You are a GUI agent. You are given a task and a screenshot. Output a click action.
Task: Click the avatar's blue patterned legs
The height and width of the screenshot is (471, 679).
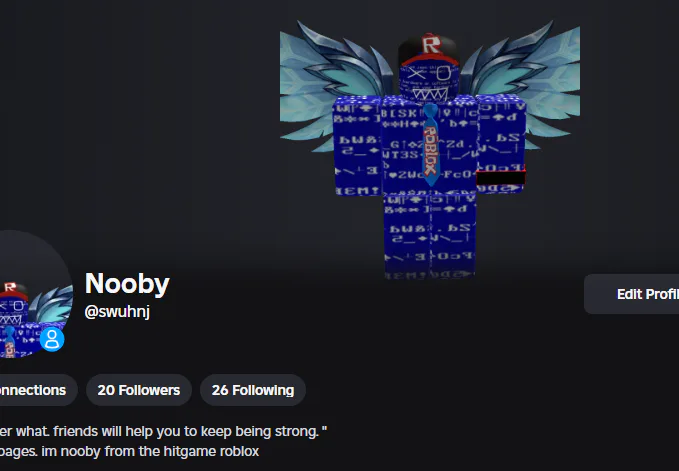(430, 236)
